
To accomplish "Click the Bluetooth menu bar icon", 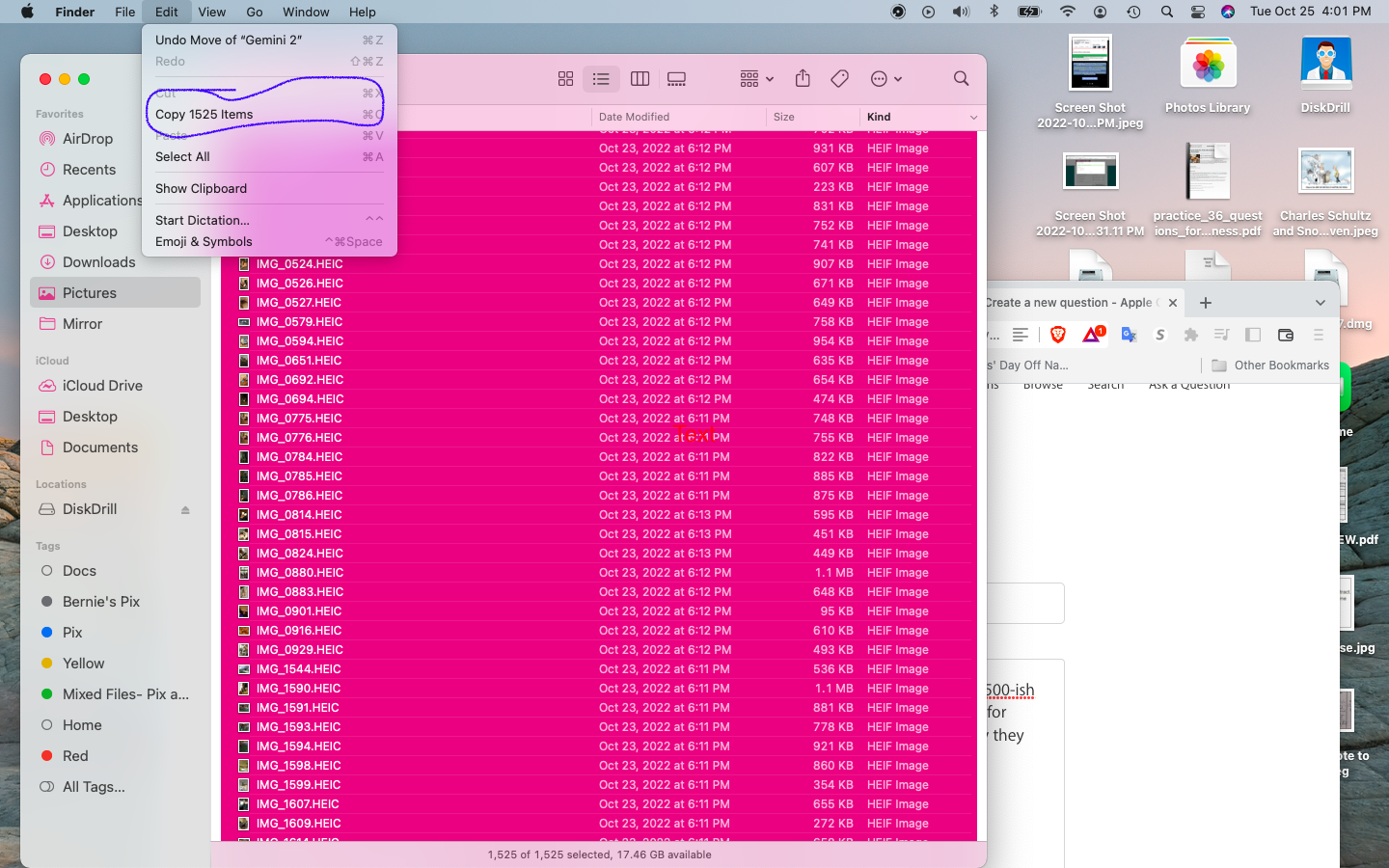I will pyautogui.click(x=994, y=12).
